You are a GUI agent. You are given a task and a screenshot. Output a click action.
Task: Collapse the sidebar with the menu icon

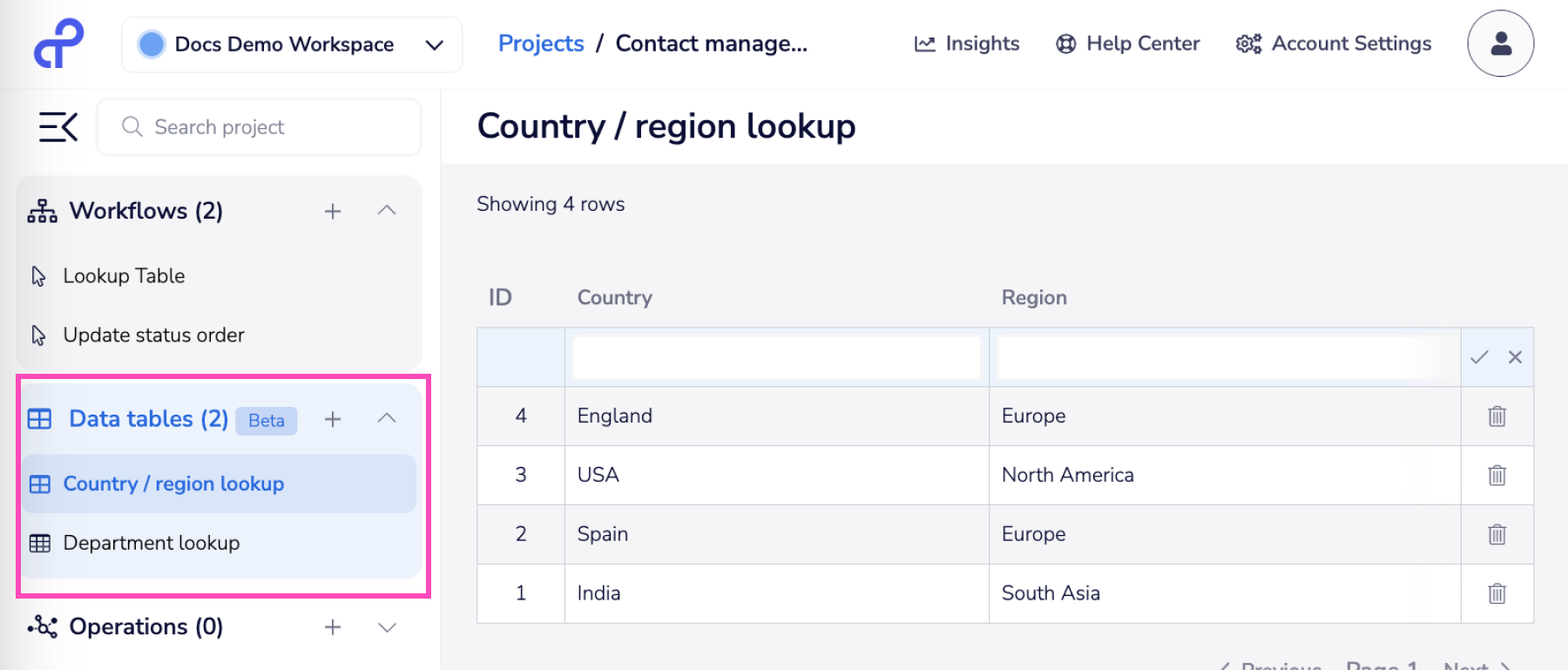point(58,127)
